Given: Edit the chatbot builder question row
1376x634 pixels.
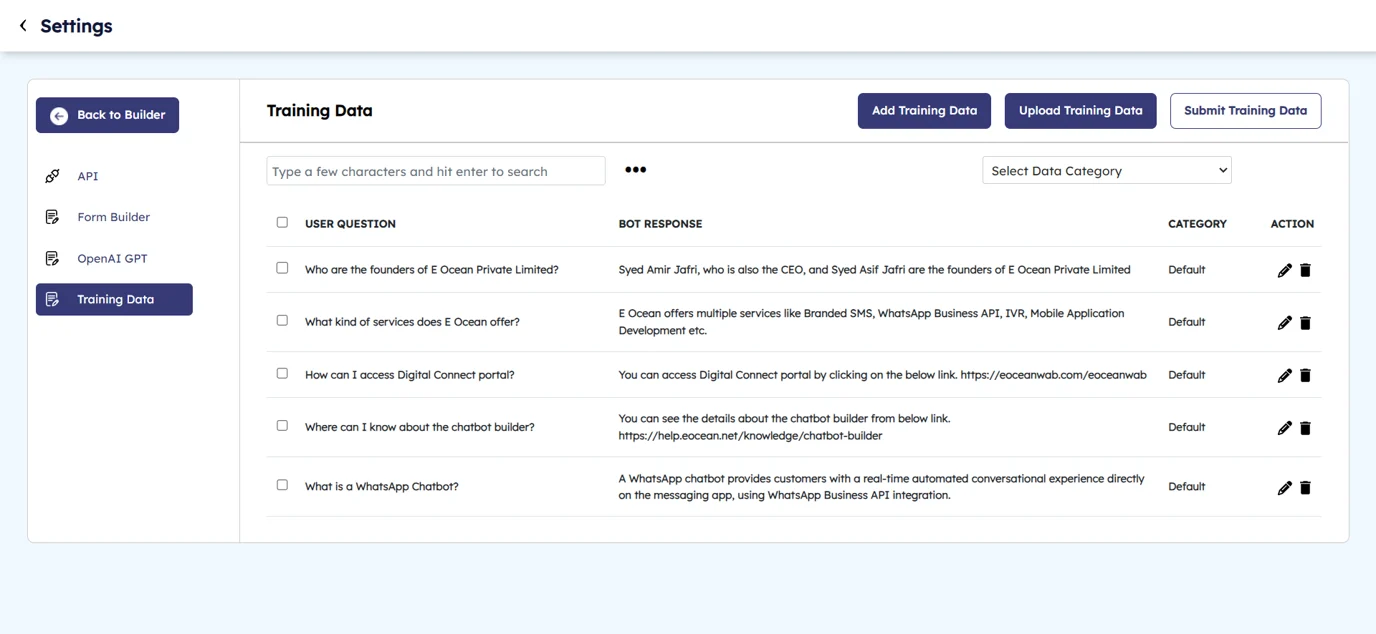Looking at the screenshot, I should coord(1284,428).
